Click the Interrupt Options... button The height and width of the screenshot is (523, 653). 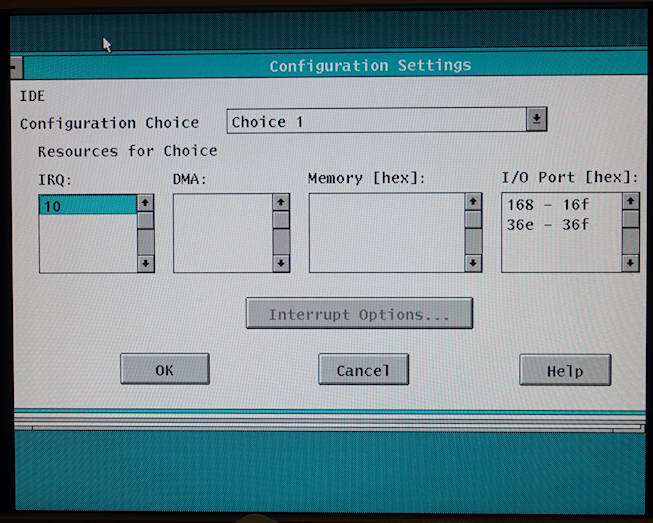(359, 314)
